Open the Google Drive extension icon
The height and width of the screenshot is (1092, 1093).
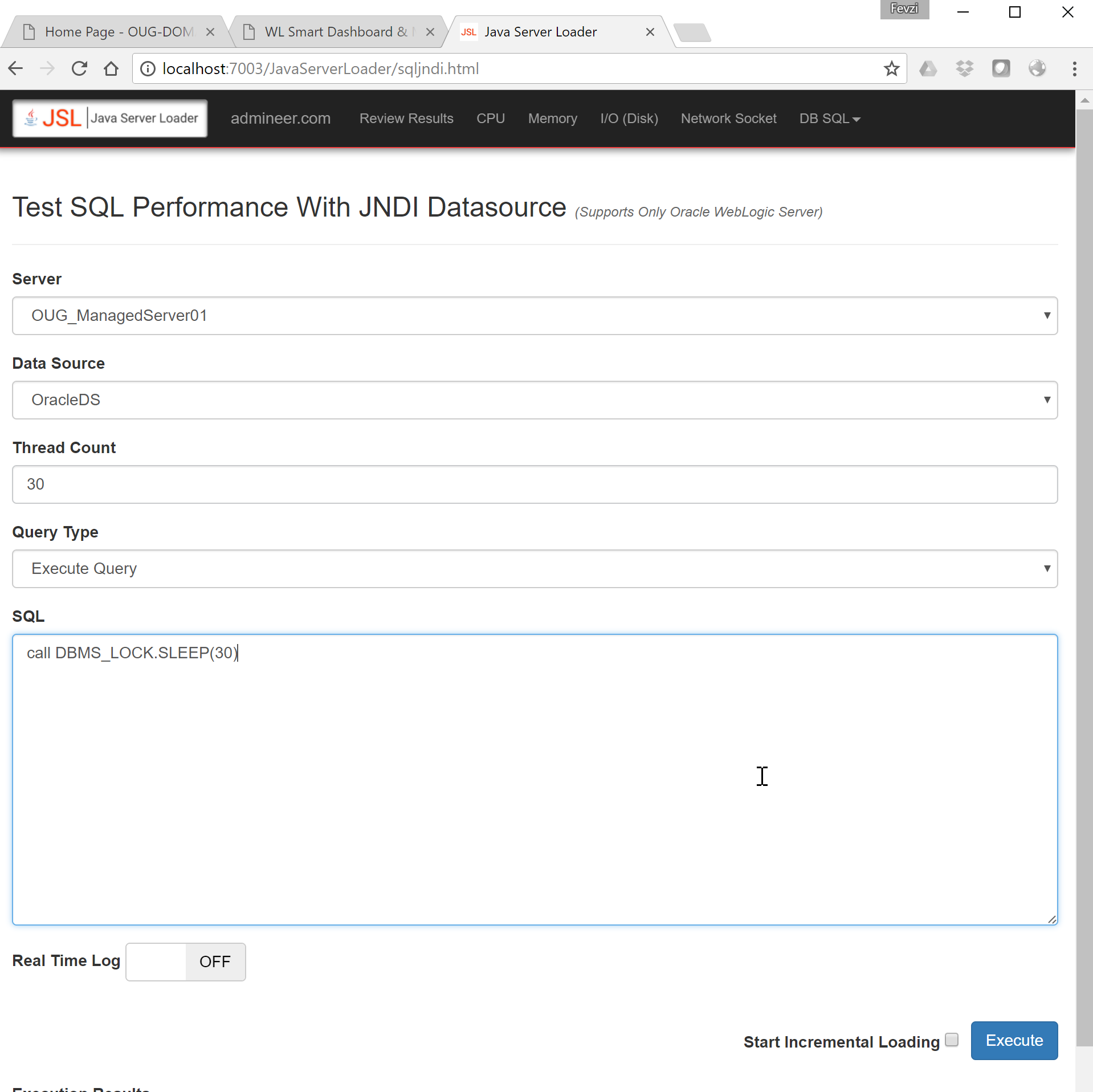click(x=928, y=69)
